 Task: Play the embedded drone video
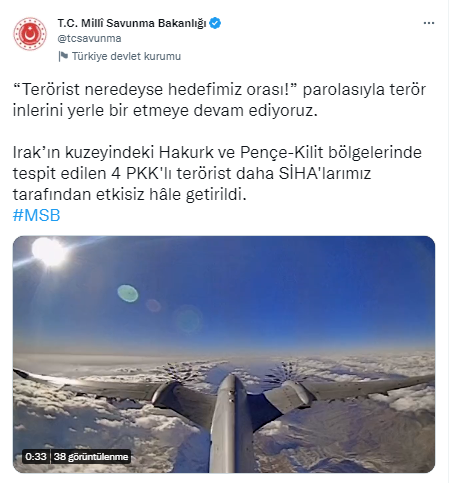click(224, 354)
